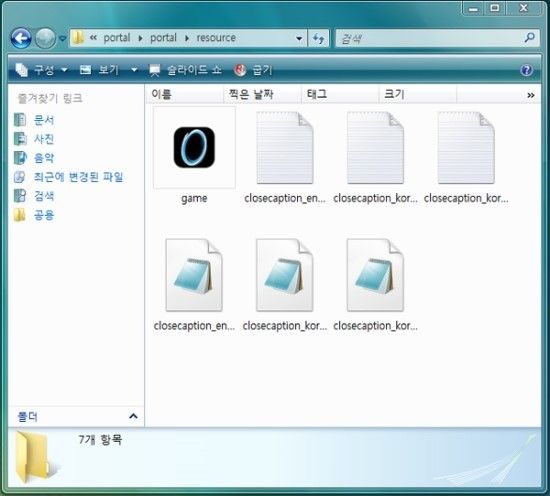The width and height of the screenshot is (550, 496).
Task: Sort by 찍은 날짜 column header
Action: (262, 94)
